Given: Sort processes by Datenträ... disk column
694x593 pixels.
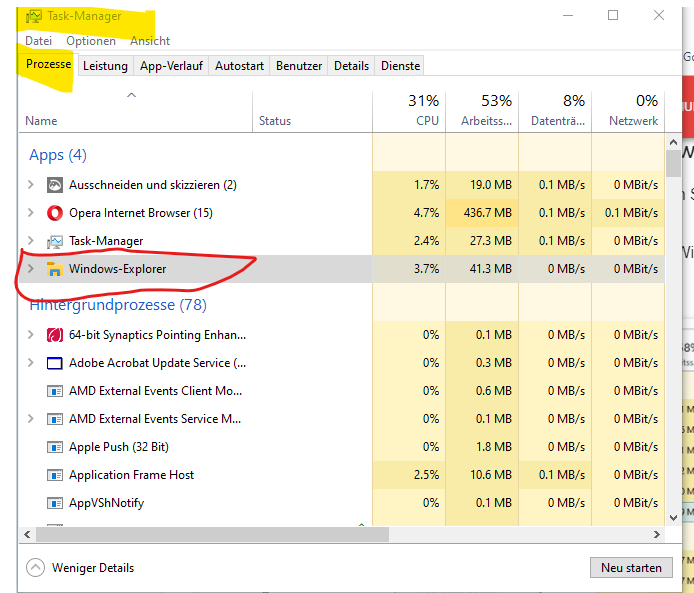Looking at the screenshot, I should [555, 112].
